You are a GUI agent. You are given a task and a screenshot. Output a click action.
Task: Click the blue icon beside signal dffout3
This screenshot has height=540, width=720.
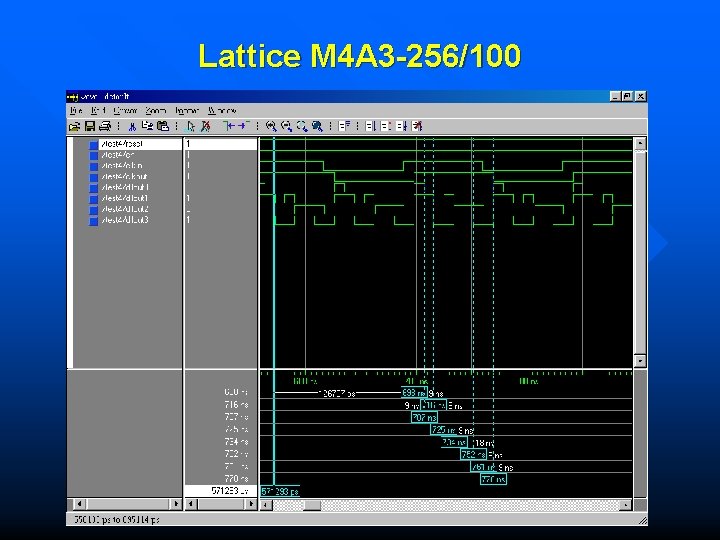coord(94,221)
